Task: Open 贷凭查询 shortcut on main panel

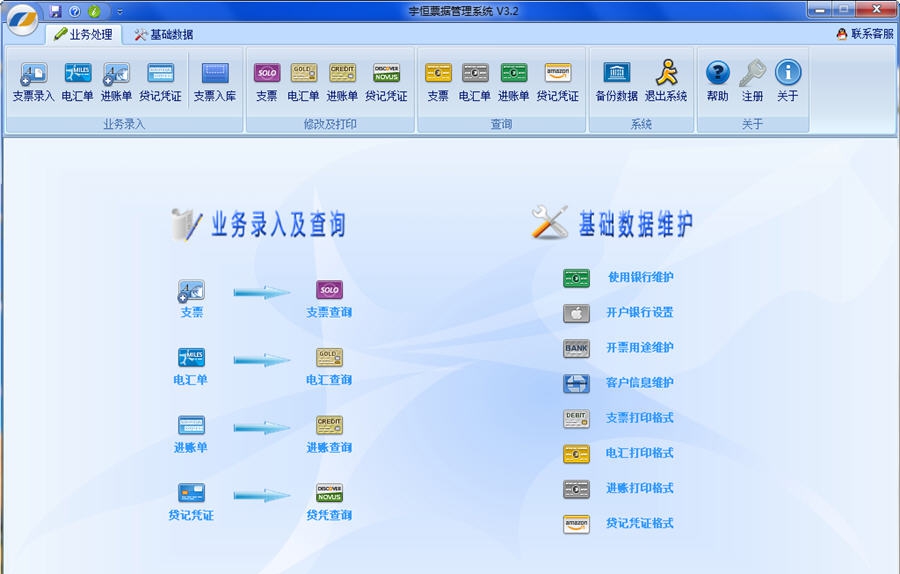Action: click(x=329, y=502)
